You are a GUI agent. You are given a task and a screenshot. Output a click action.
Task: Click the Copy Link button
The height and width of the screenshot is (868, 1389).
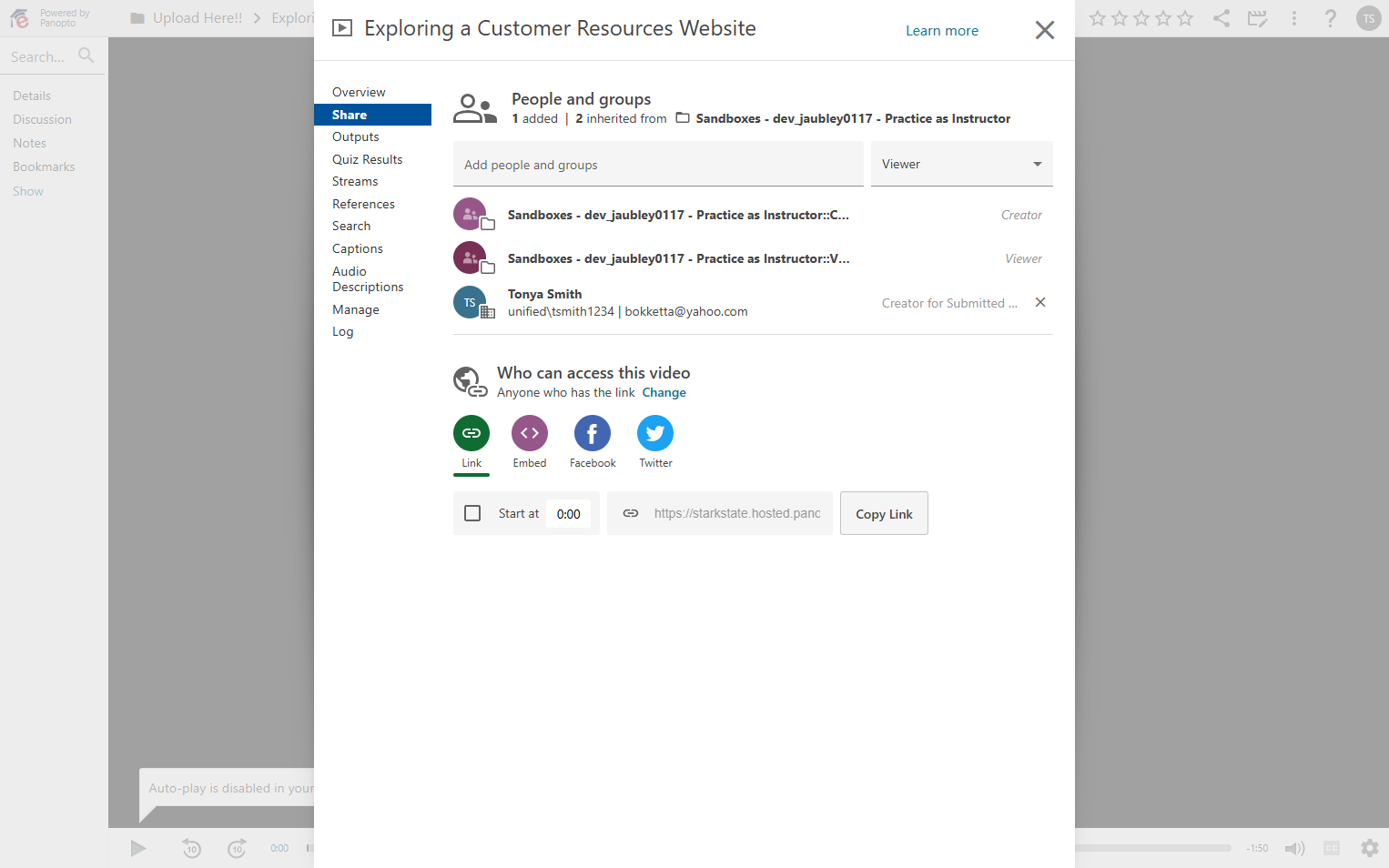point(884,513)
